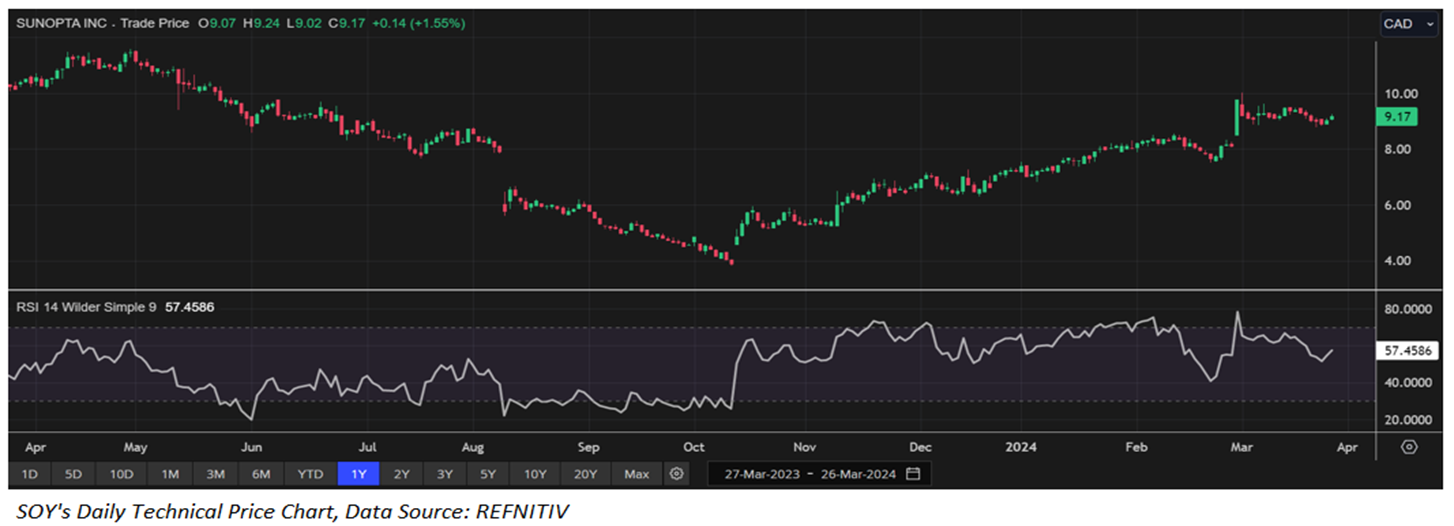Select the 10D time range
1454x526 pixels.
[123, 473]
